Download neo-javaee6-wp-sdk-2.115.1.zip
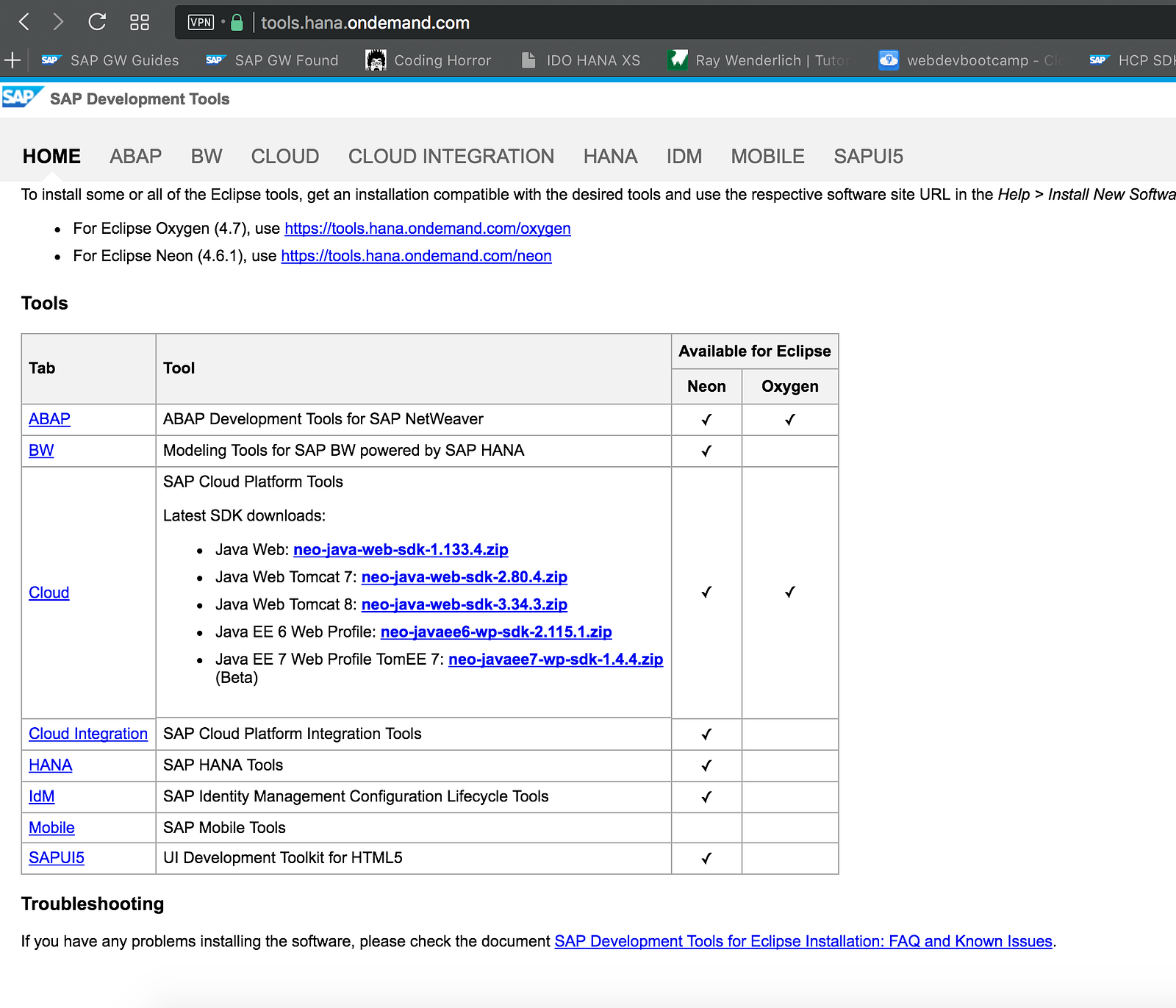Viewport: 1176px width, 1008px height. (496, 632)
